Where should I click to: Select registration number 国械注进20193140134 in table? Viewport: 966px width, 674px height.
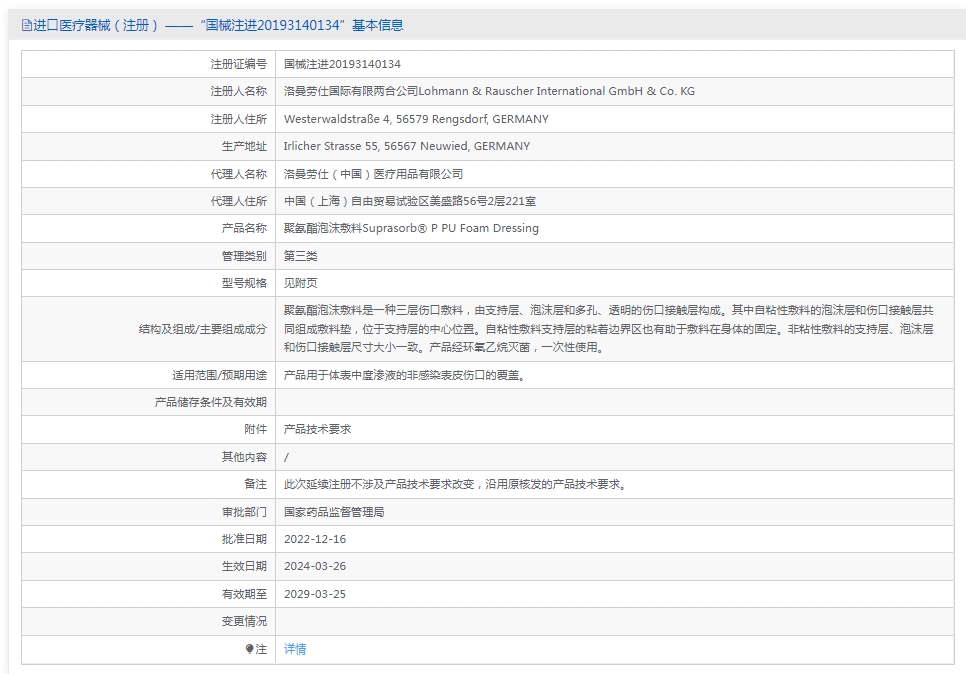(342, 64)
